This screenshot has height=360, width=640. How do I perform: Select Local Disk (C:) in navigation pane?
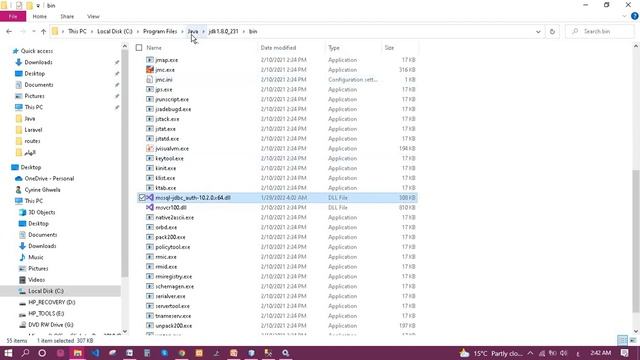click(46, 291)
